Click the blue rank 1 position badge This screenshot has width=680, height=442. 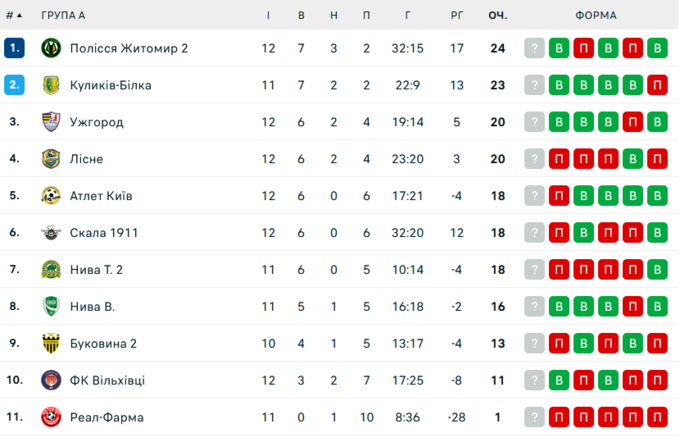point(14,48)
